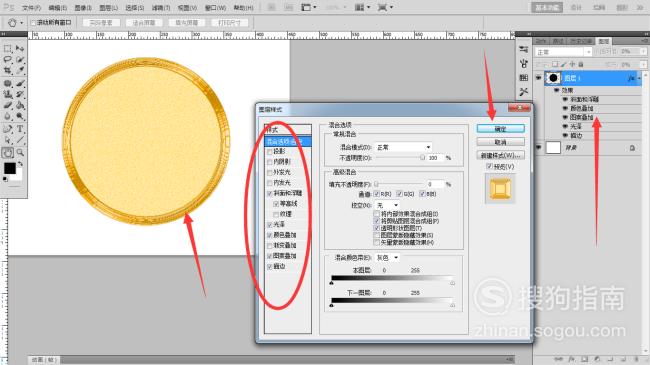Enable the 内发光 (Inner Glow) checkbox

point(270,183)
